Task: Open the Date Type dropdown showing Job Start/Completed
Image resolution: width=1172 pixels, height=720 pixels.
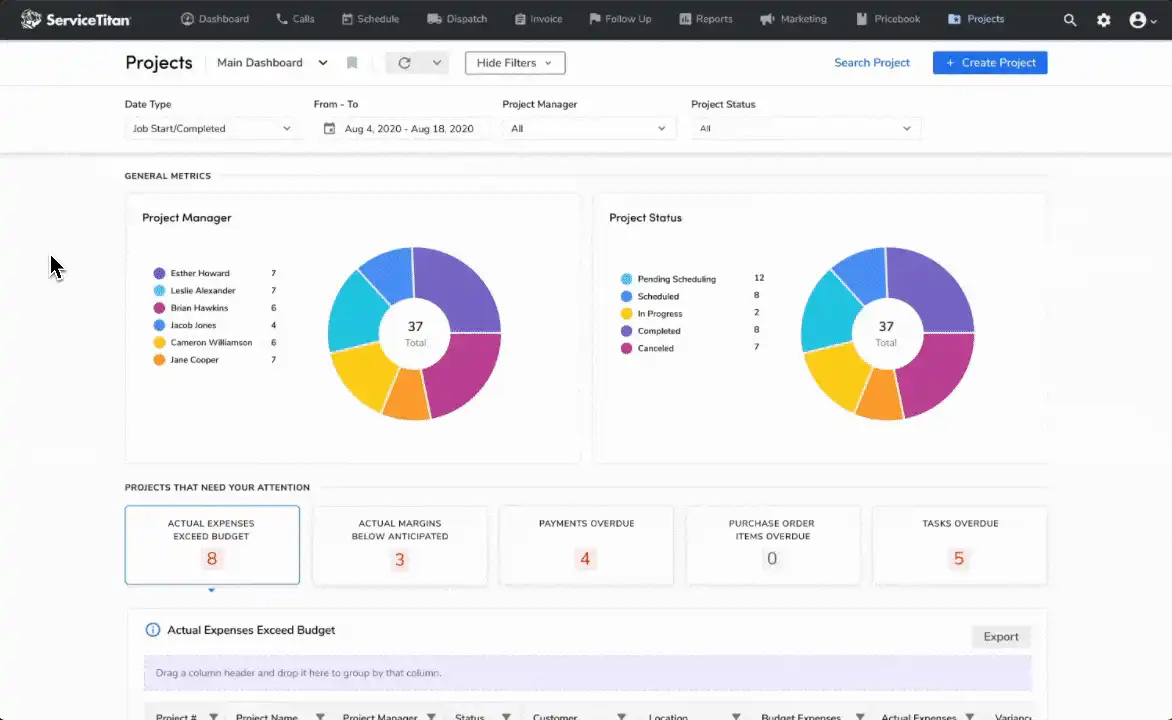Action: point(212,129)
